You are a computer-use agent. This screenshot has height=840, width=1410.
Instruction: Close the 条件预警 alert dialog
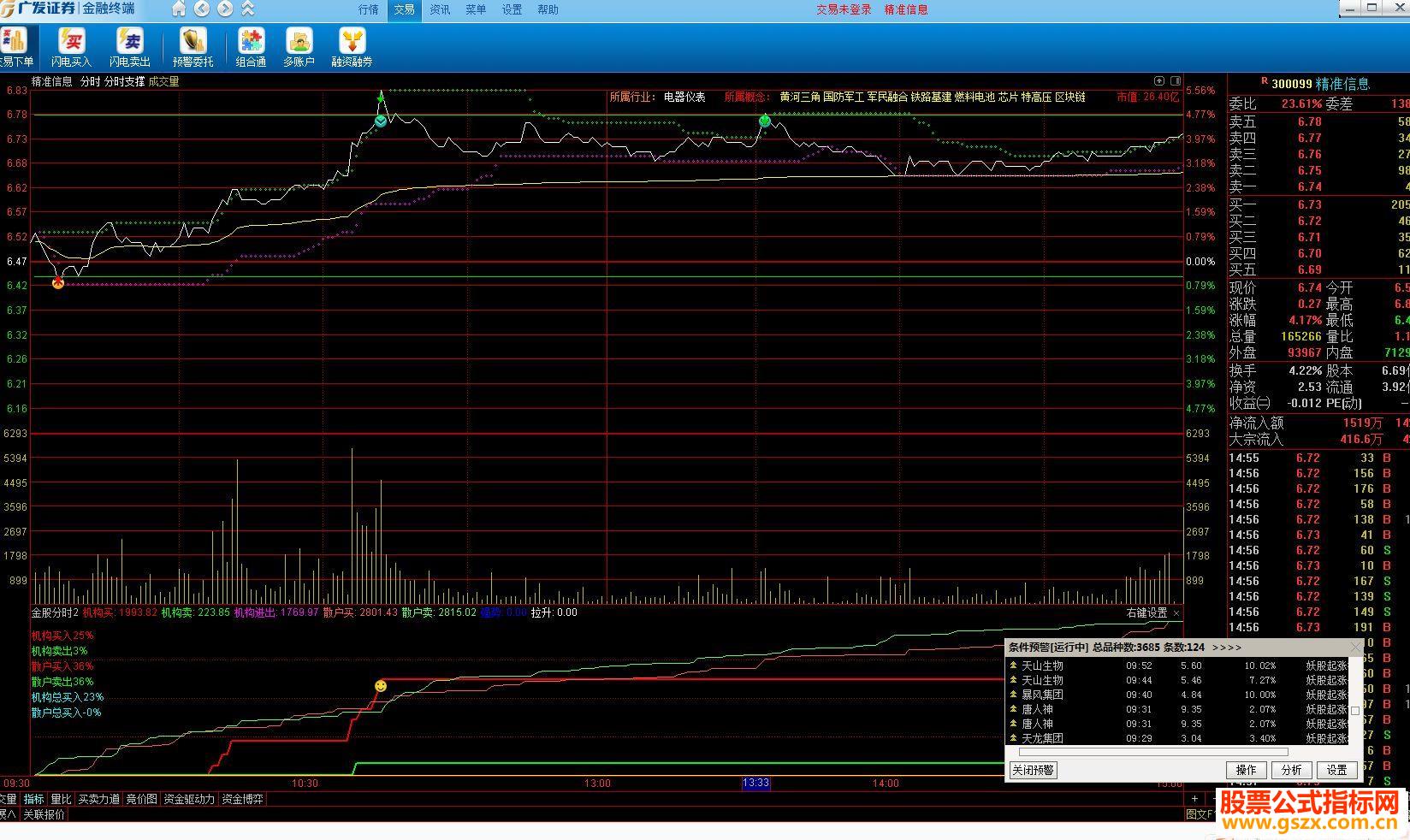[x=1354, y=648]
